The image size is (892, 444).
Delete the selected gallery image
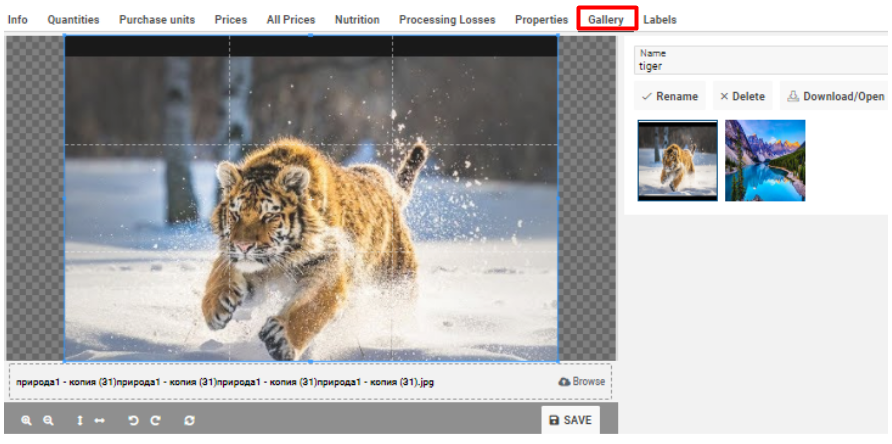click(x=742, y=97)
